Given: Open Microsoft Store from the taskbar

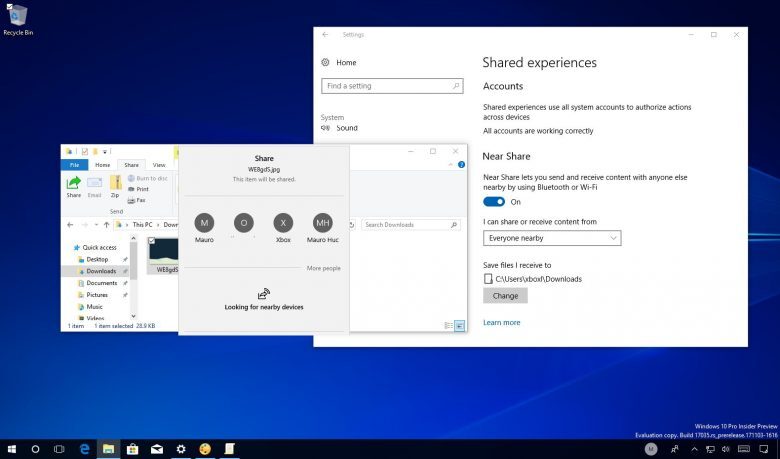Looking at the screenshot, I should pos(132,449).
